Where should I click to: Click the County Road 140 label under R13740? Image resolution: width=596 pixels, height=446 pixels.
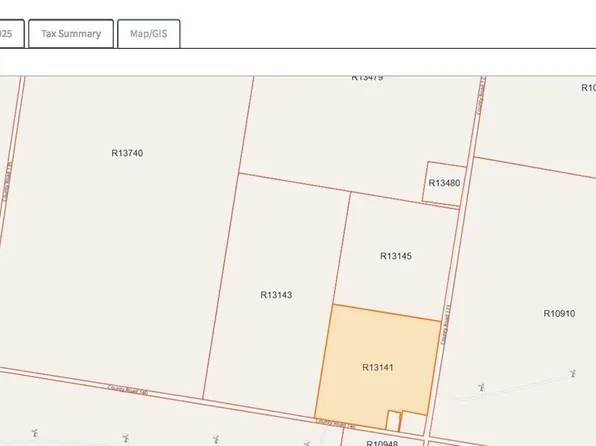(128, 390)
